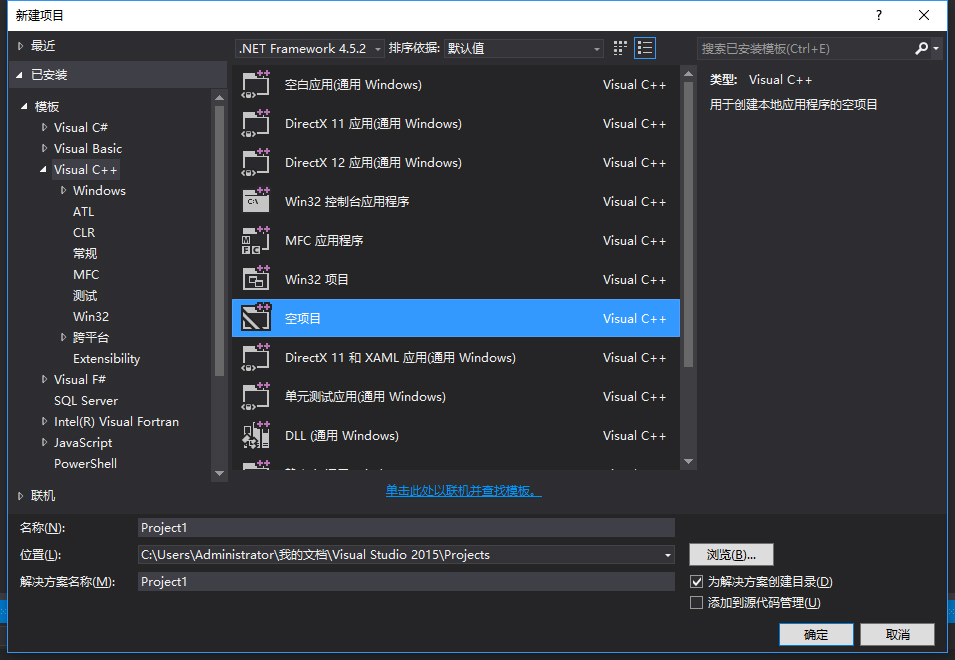Choose the DirectX 11 应用 template icon

256,123
